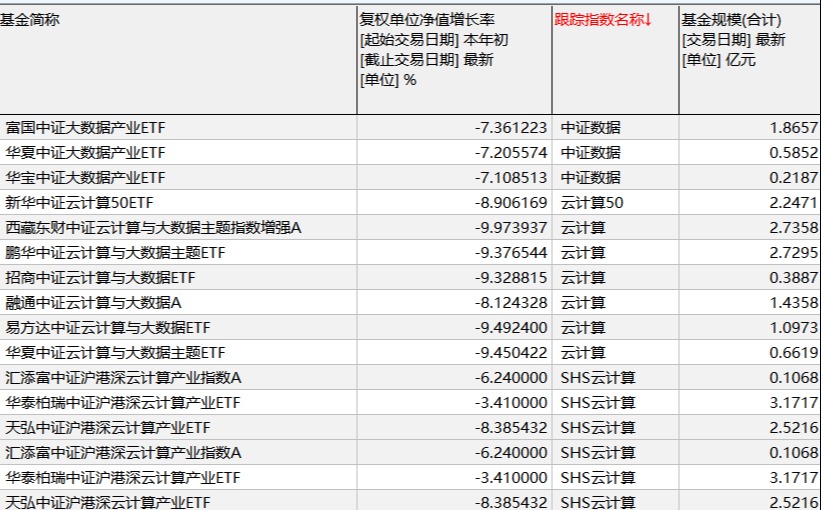The height and width of the screenshot is (510, 821).
Task: Select the 1.4358 size cell
Action: (793, 303)
